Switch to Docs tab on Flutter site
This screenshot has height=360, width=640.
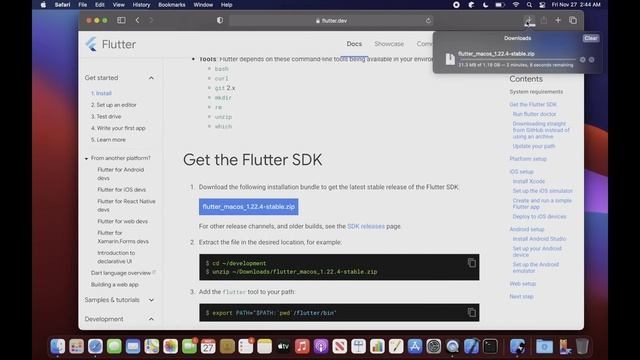tap(354, 44)
